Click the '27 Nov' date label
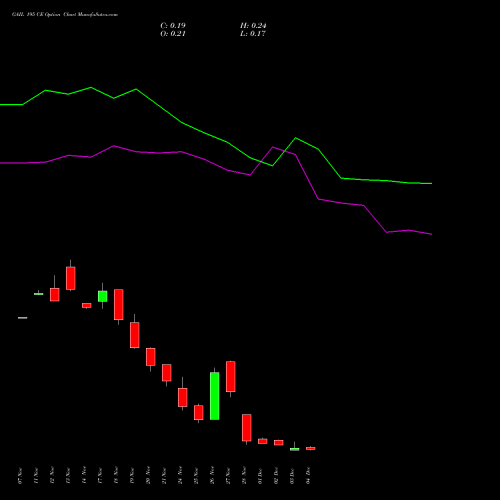The height and width of the screenshot is (500, 500). click(228, 476)
